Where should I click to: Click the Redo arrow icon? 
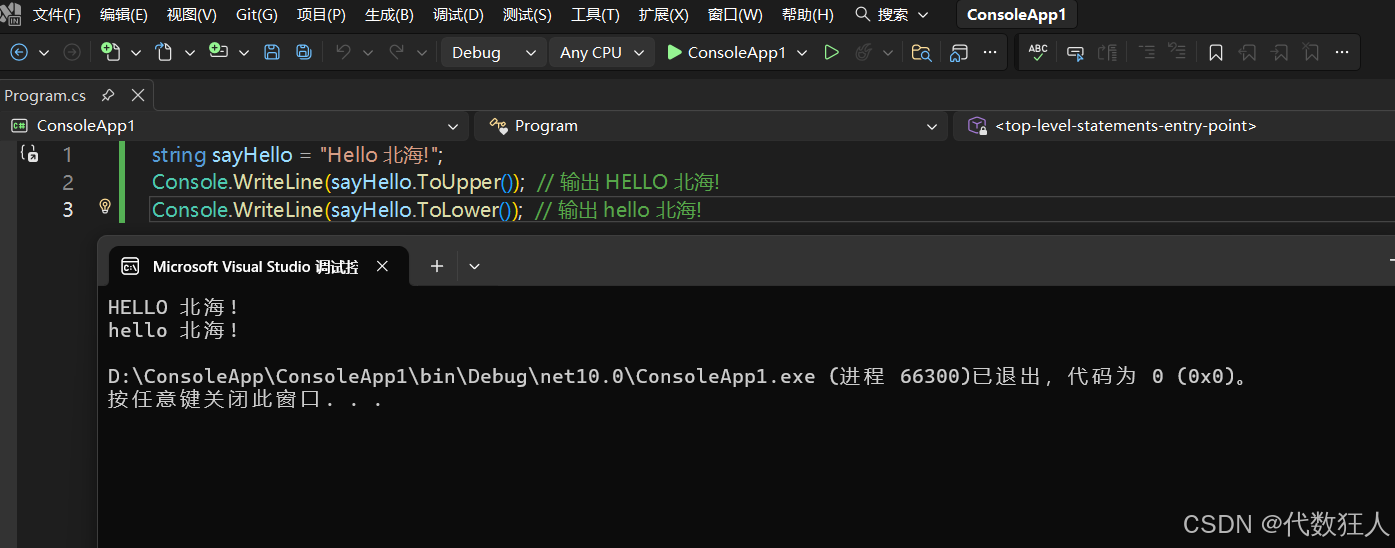(397, 52)
